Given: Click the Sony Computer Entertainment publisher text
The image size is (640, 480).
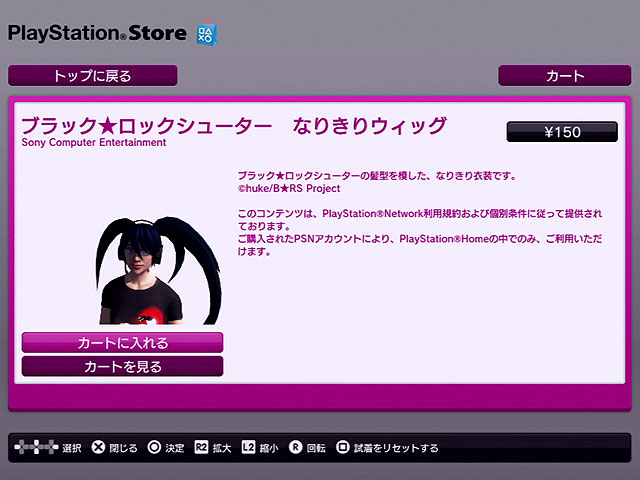Looking at the screenshot, I should click(x=94, y=142).
